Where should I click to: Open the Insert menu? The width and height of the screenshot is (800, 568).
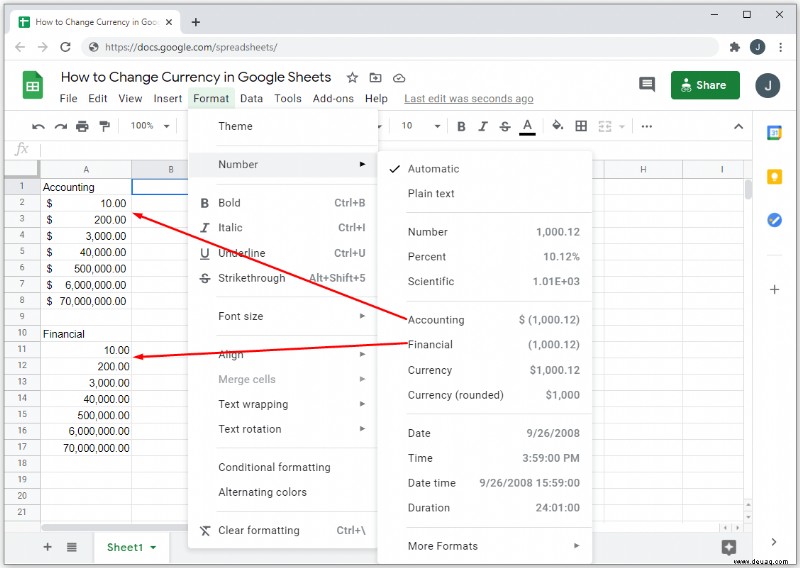pyautogui.click(x=167, y=98)
